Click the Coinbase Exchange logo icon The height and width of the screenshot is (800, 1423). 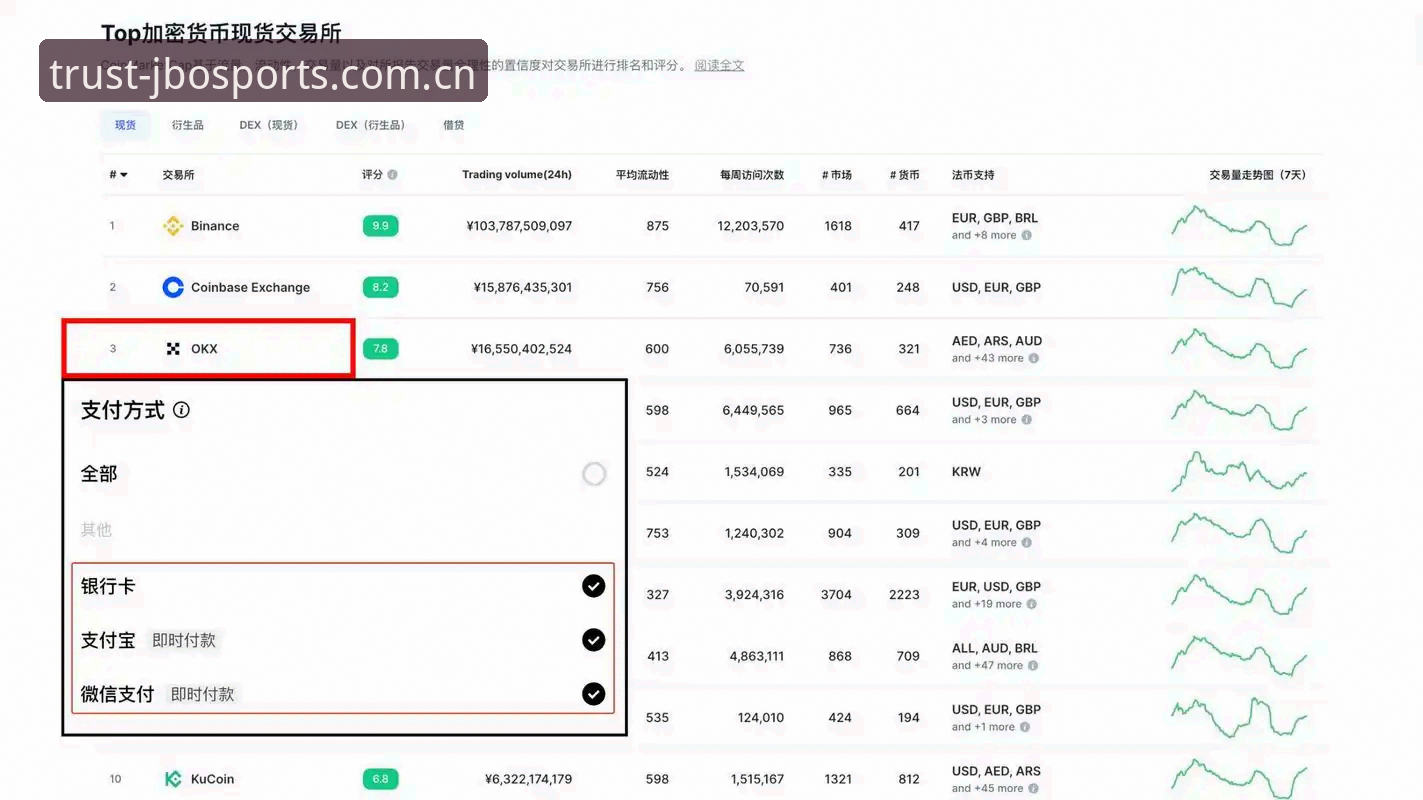(x=173, y=287)
